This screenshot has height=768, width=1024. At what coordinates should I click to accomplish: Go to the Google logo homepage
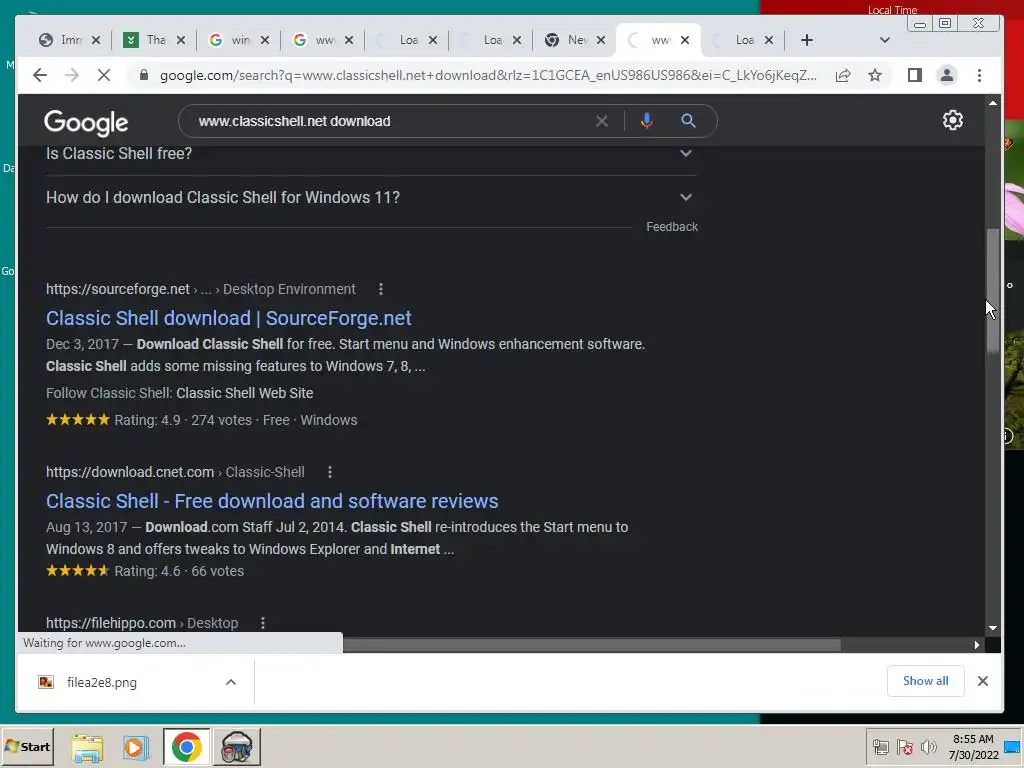click(x=86, y=123)
